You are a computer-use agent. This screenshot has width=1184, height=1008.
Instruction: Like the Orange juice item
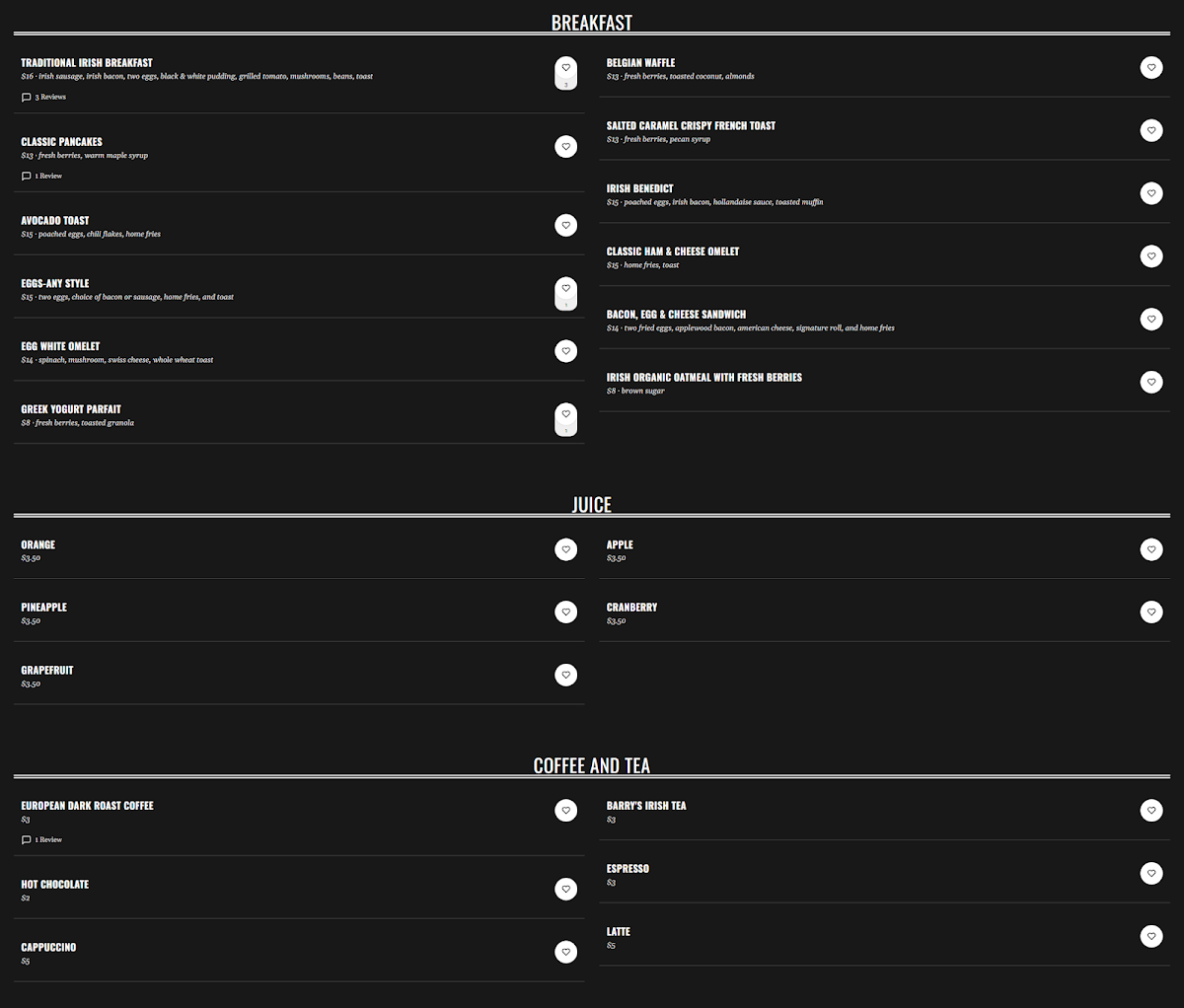[x=565, y=549]
